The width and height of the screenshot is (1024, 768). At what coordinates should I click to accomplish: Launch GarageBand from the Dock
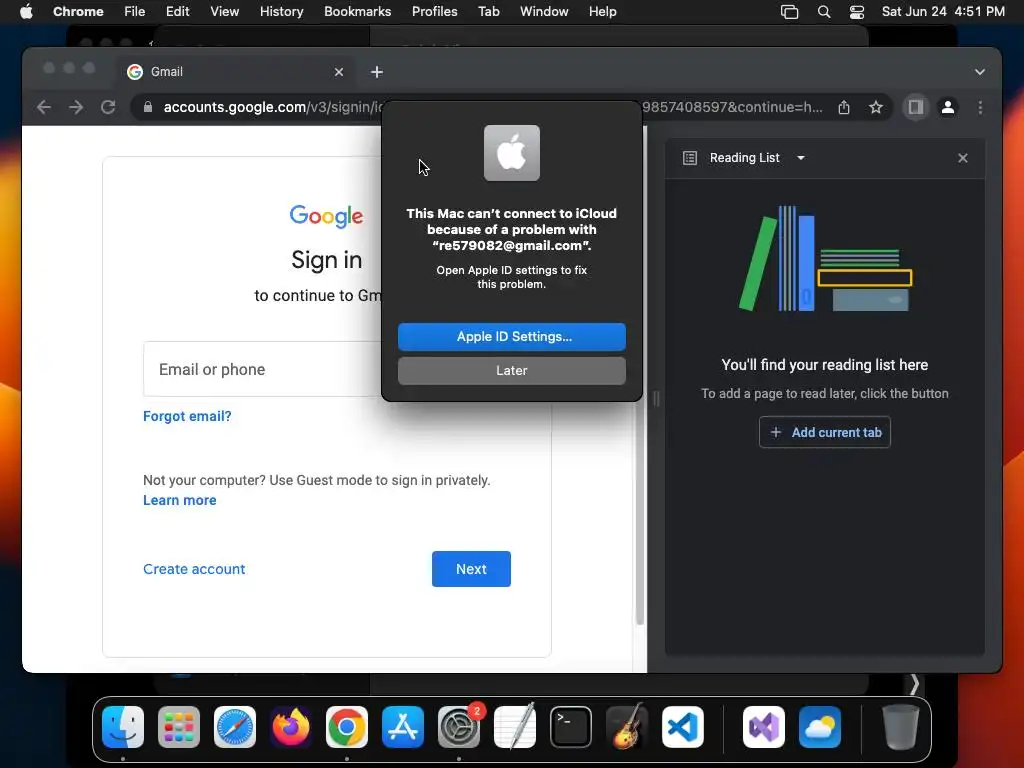click(627, 727)
